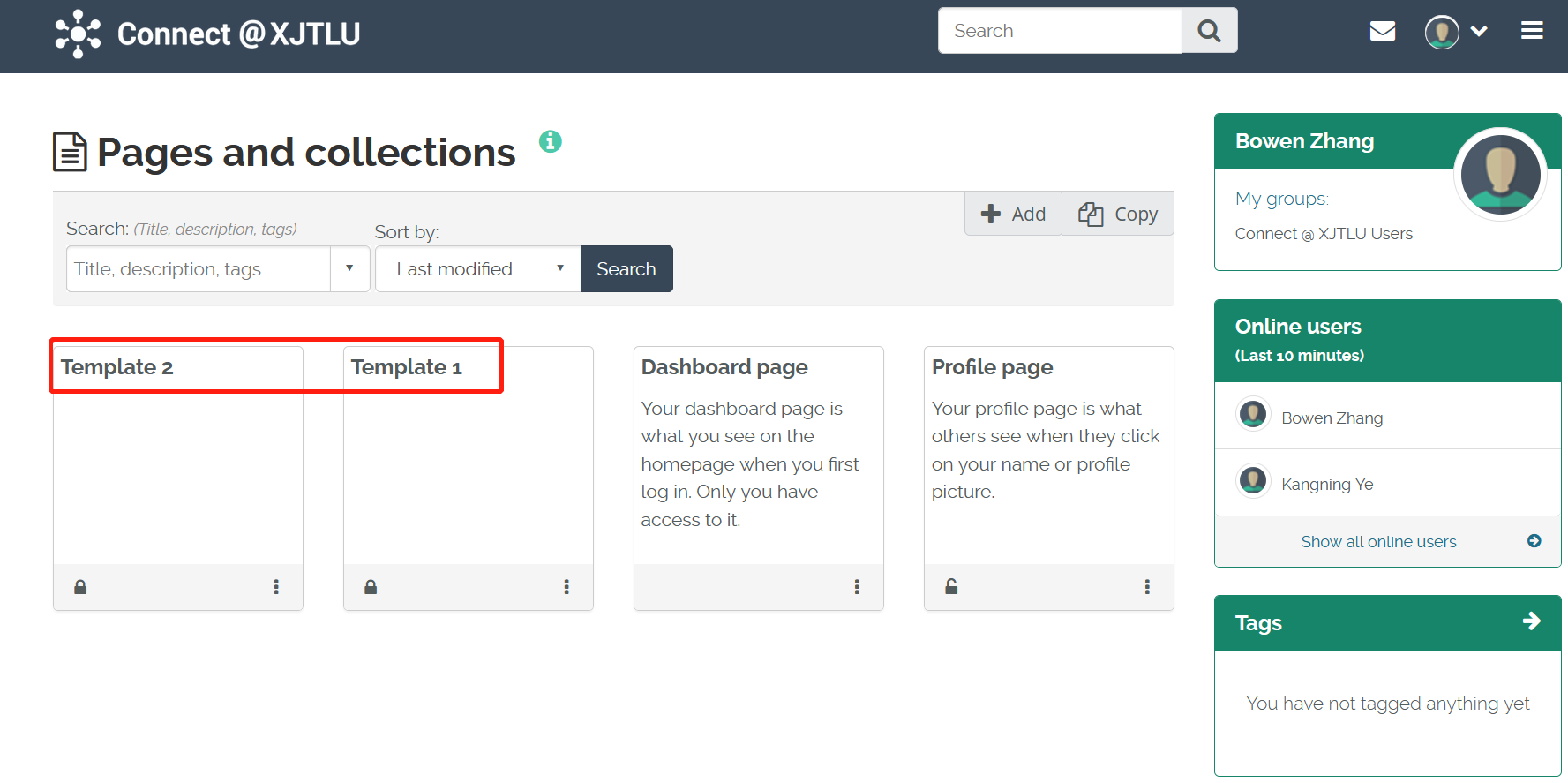1568x783 pixels.
Task: Open the Dashboard page card
Action: tap(724, 367)
